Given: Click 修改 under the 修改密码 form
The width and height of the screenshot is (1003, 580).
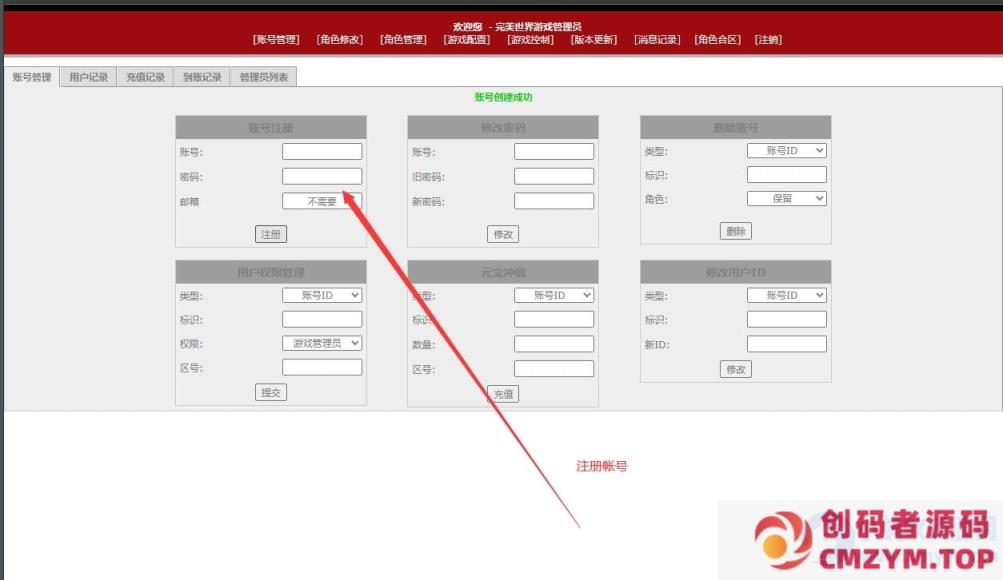Looking at the screenshot, I should (502, 233).
